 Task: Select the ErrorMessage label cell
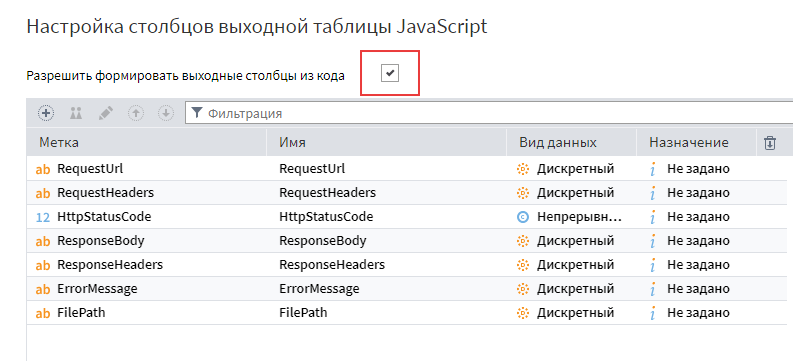(x=147, y=289)
